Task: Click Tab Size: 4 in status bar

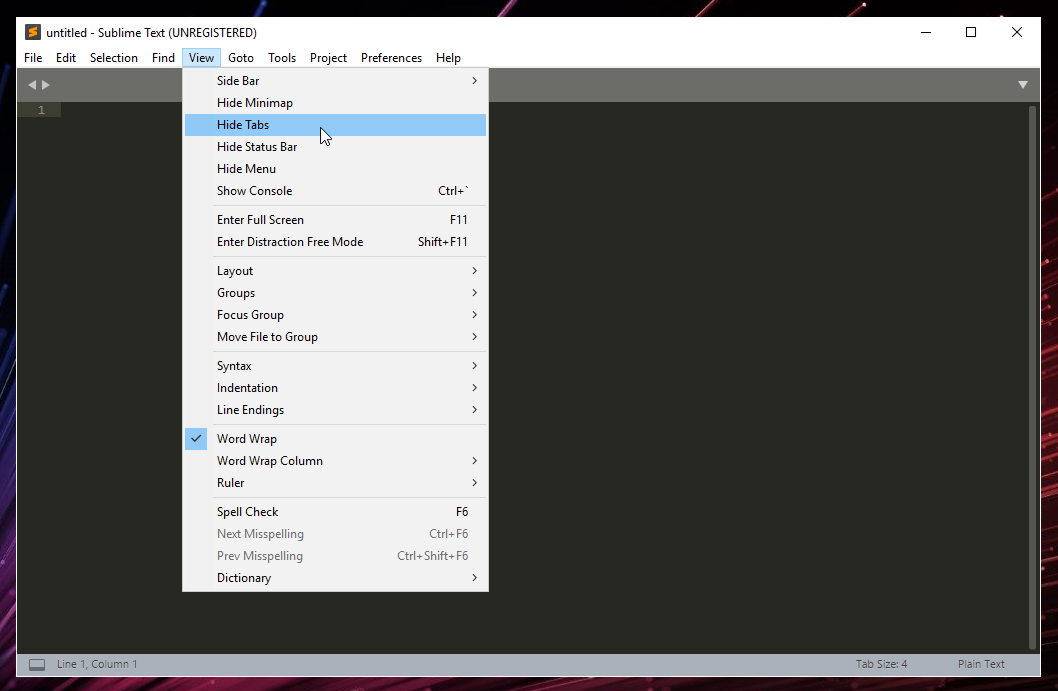Action: tap(881, 664)
